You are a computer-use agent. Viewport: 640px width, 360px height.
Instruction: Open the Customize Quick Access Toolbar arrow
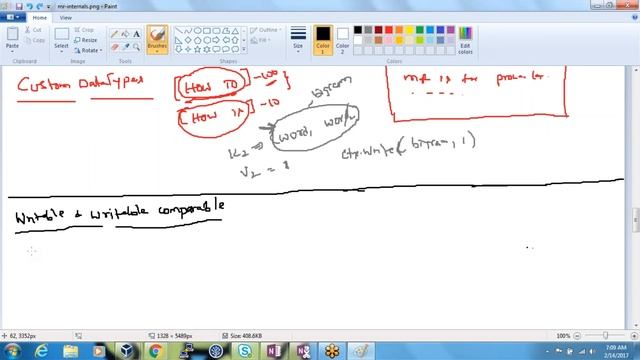(x=49, y=7)
